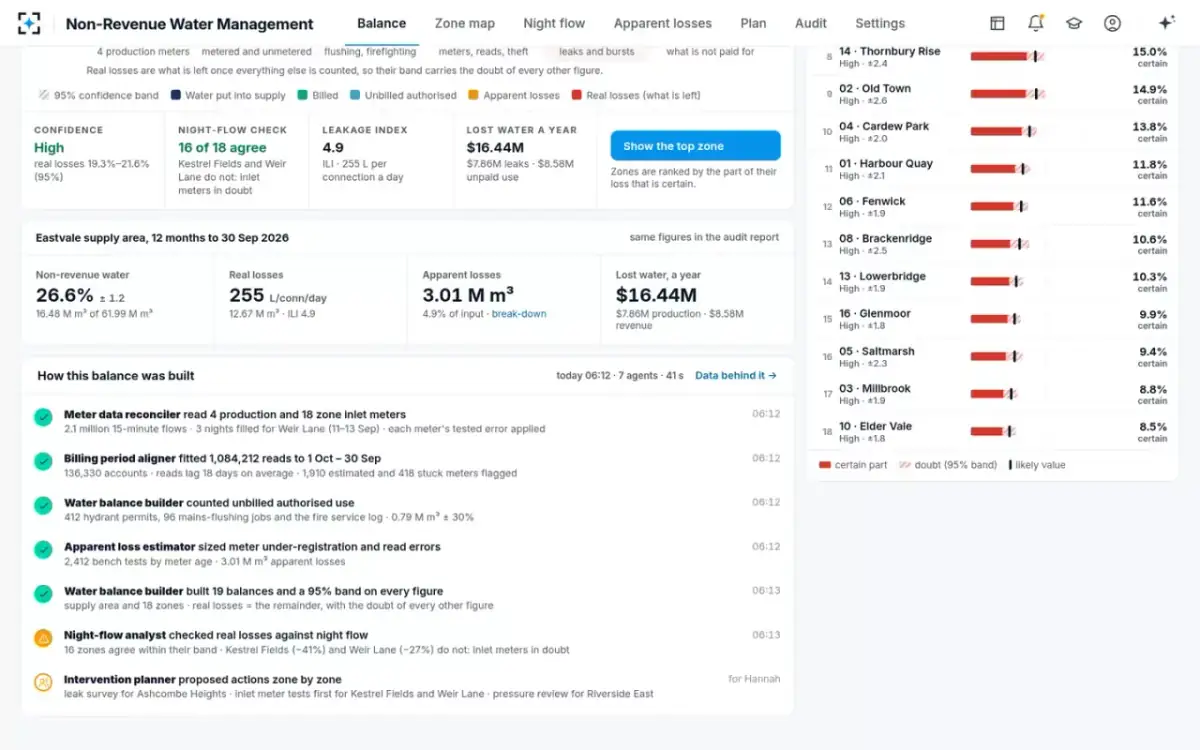
Task: Open the Settings tab
Action: 880,23
